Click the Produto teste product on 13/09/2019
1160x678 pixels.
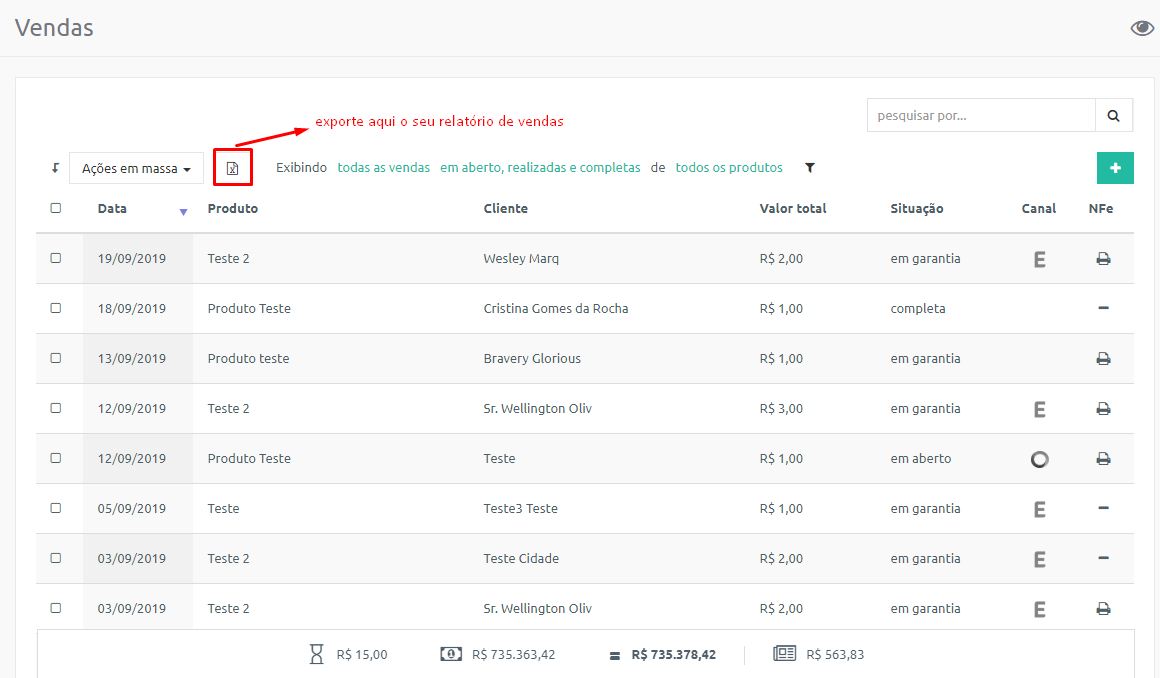pos(248,359)
